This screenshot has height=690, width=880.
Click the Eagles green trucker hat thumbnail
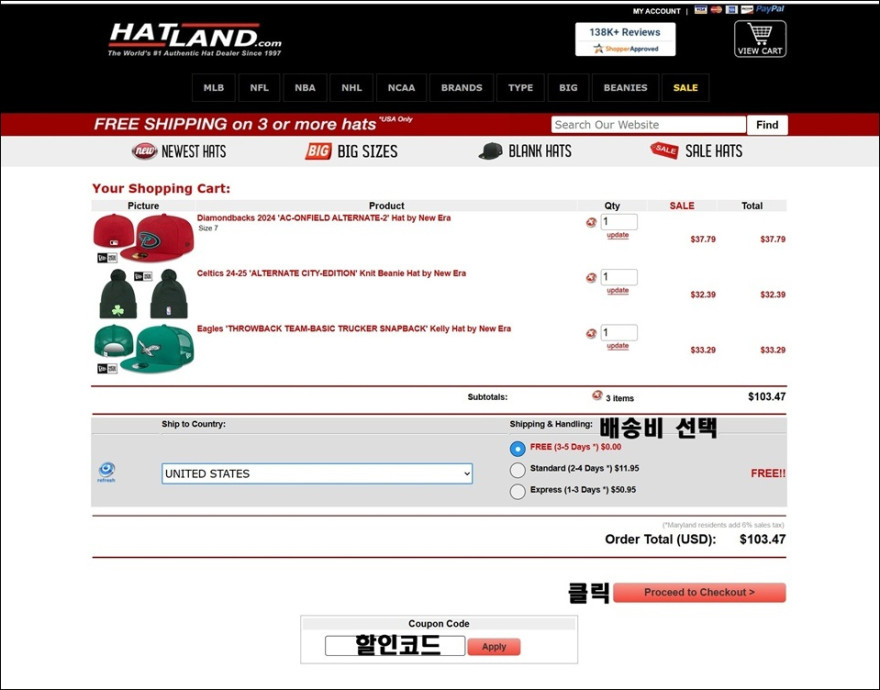coord(144,349)
